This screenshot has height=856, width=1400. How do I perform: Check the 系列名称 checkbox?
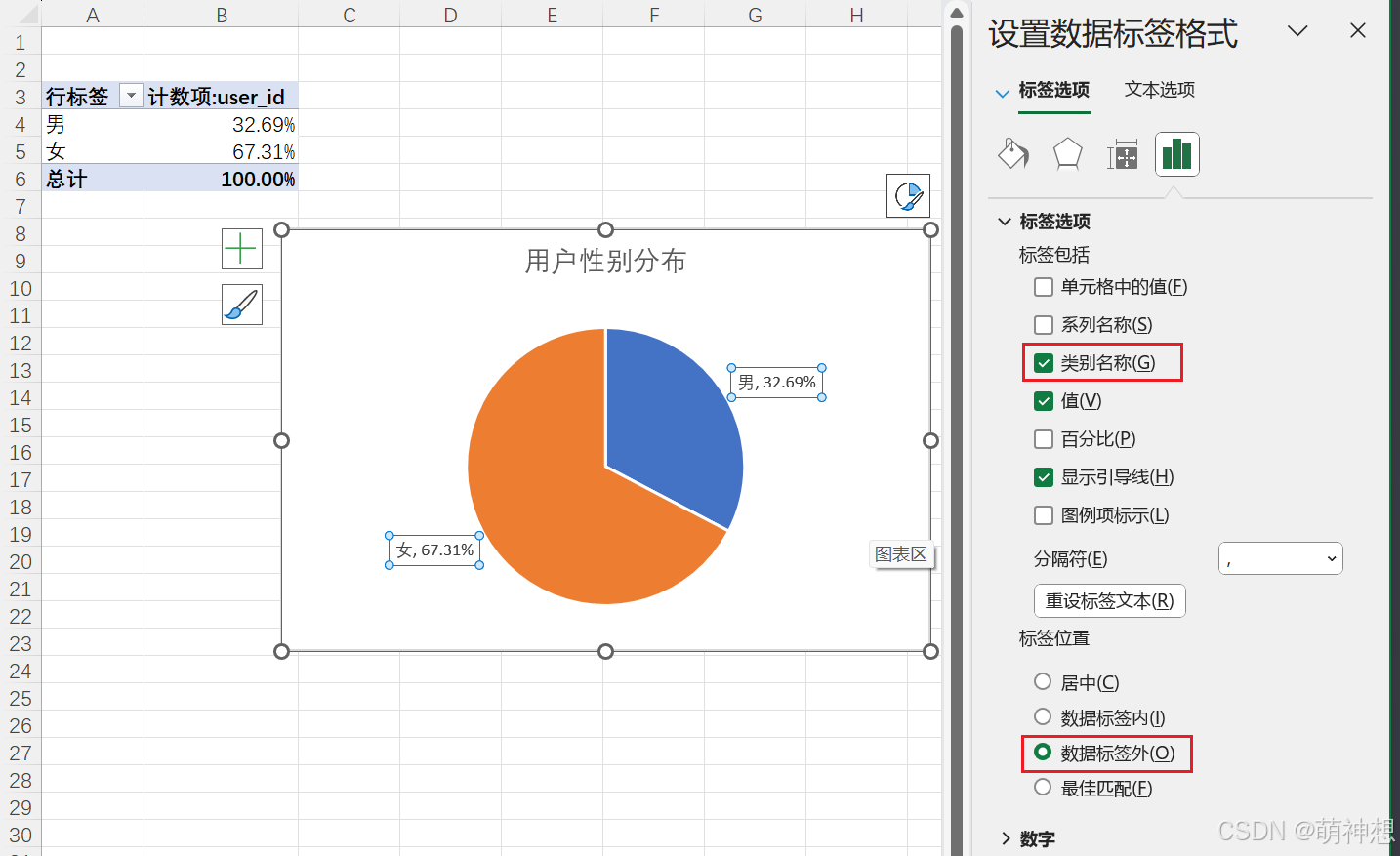click(x=1044, y=325)
